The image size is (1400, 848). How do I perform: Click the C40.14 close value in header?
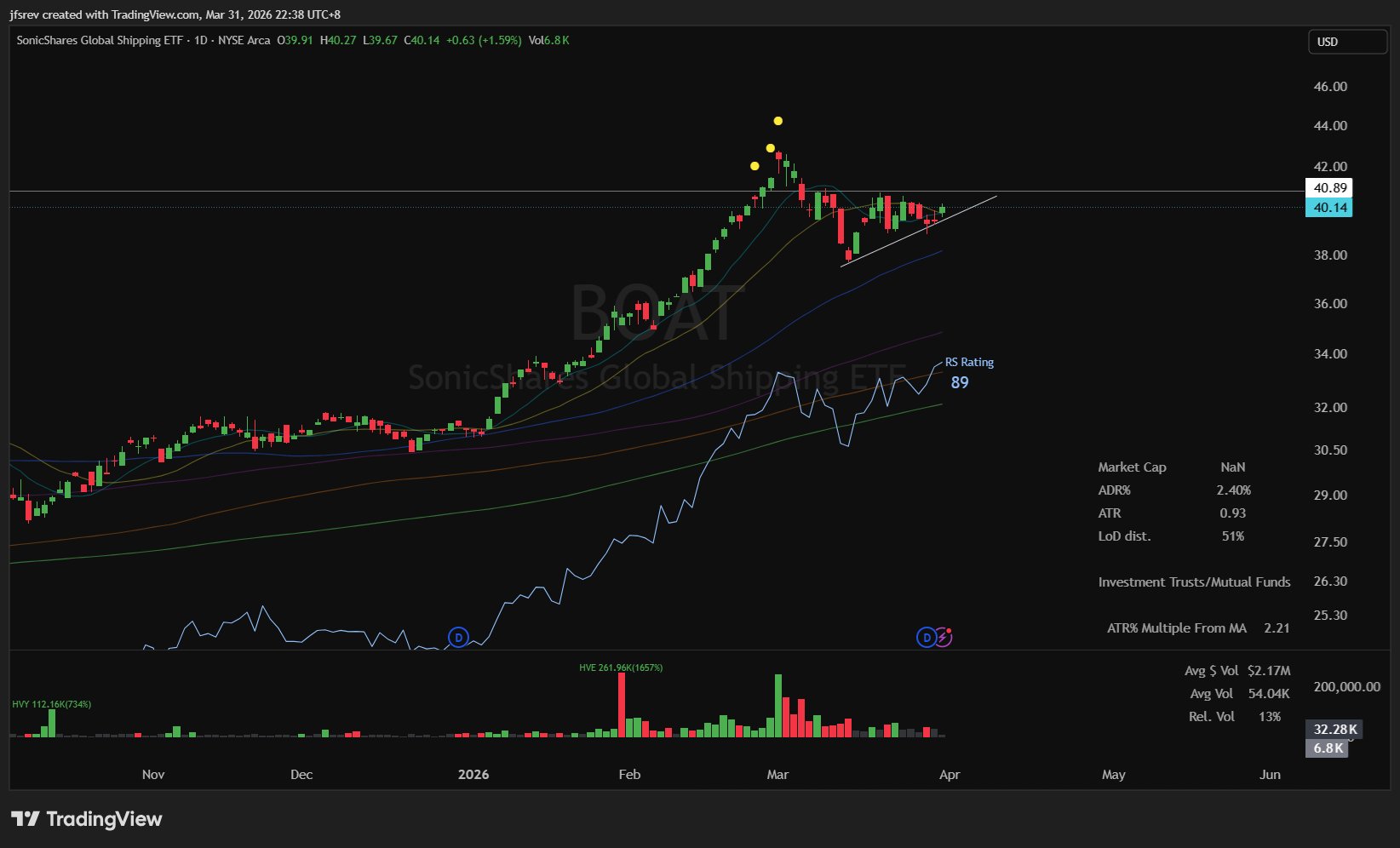(422, 40)
